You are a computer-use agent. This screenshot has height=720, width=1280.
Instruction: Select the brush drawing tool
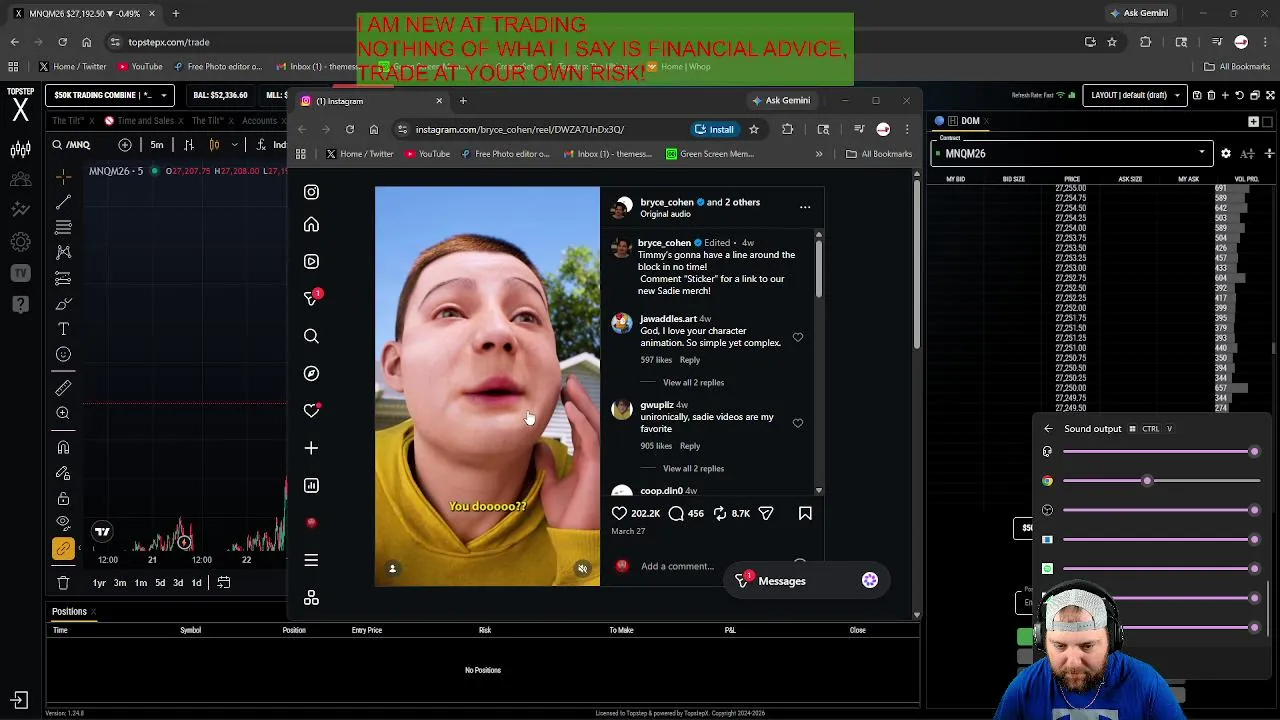(x=63, y=303)
